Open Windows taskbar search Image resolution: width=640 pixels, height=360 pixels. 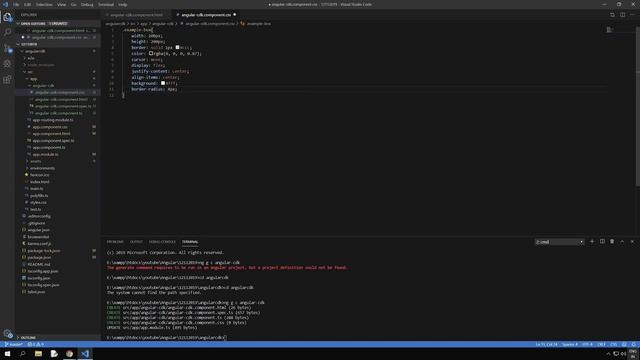22,353
